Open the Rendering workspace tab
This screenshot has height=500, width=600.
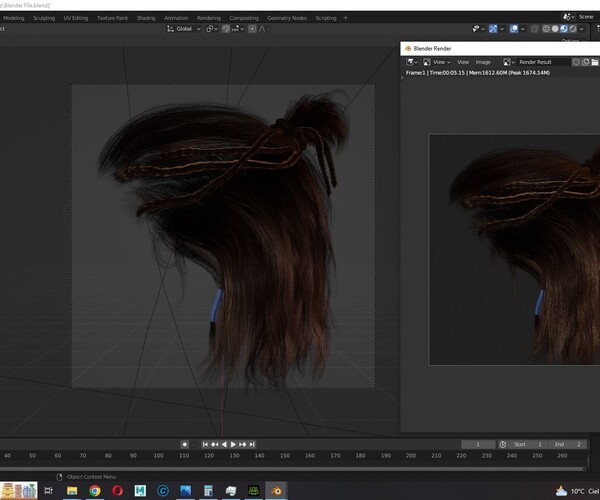(x=209, y=18)
